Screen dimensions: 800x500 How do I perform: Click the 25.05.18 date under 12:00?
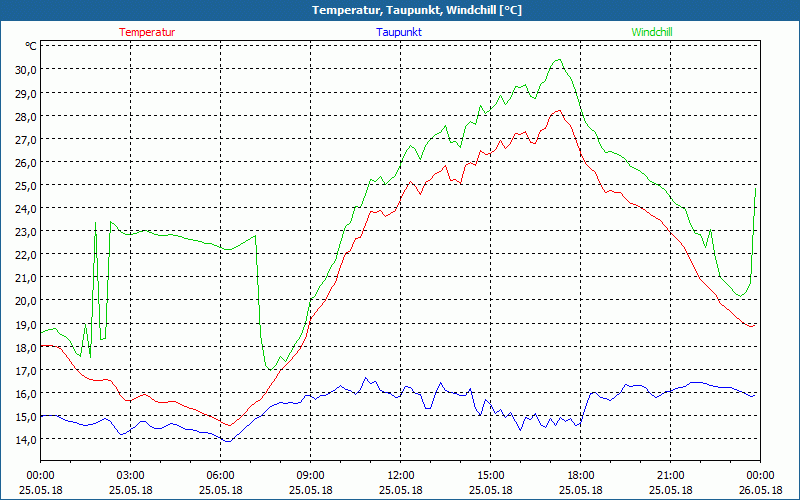(x=401, y=490)
